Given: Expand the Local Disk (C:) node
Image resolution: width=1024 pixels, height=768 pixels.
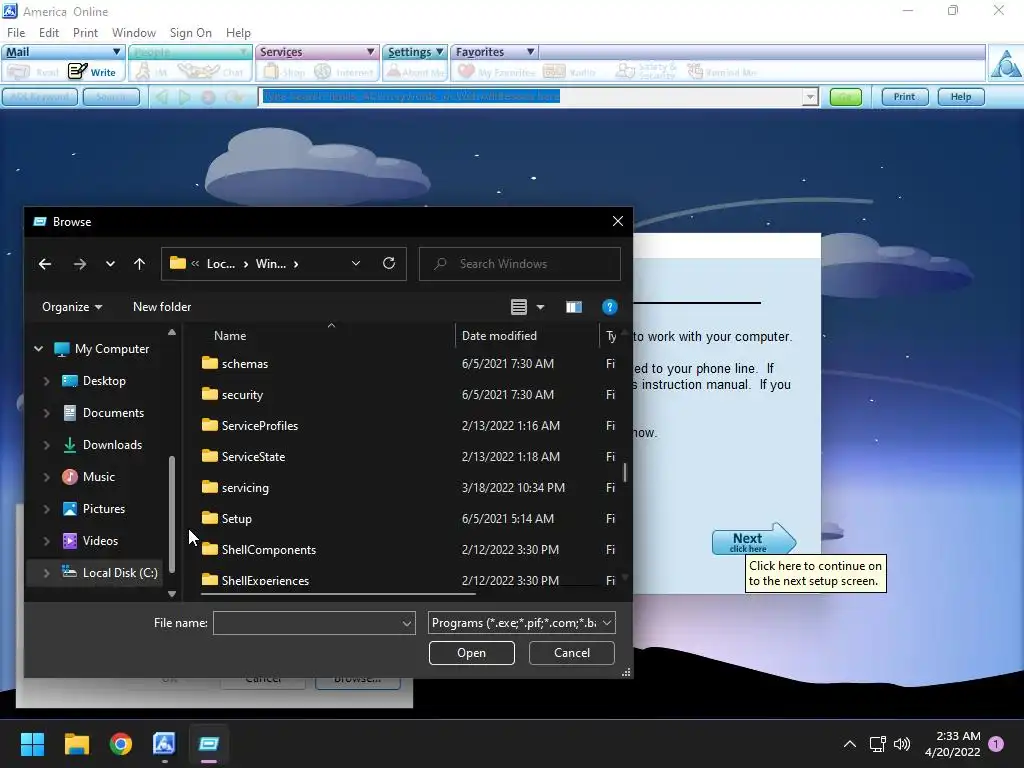Looking at the screenshot, I should [46, 573].
